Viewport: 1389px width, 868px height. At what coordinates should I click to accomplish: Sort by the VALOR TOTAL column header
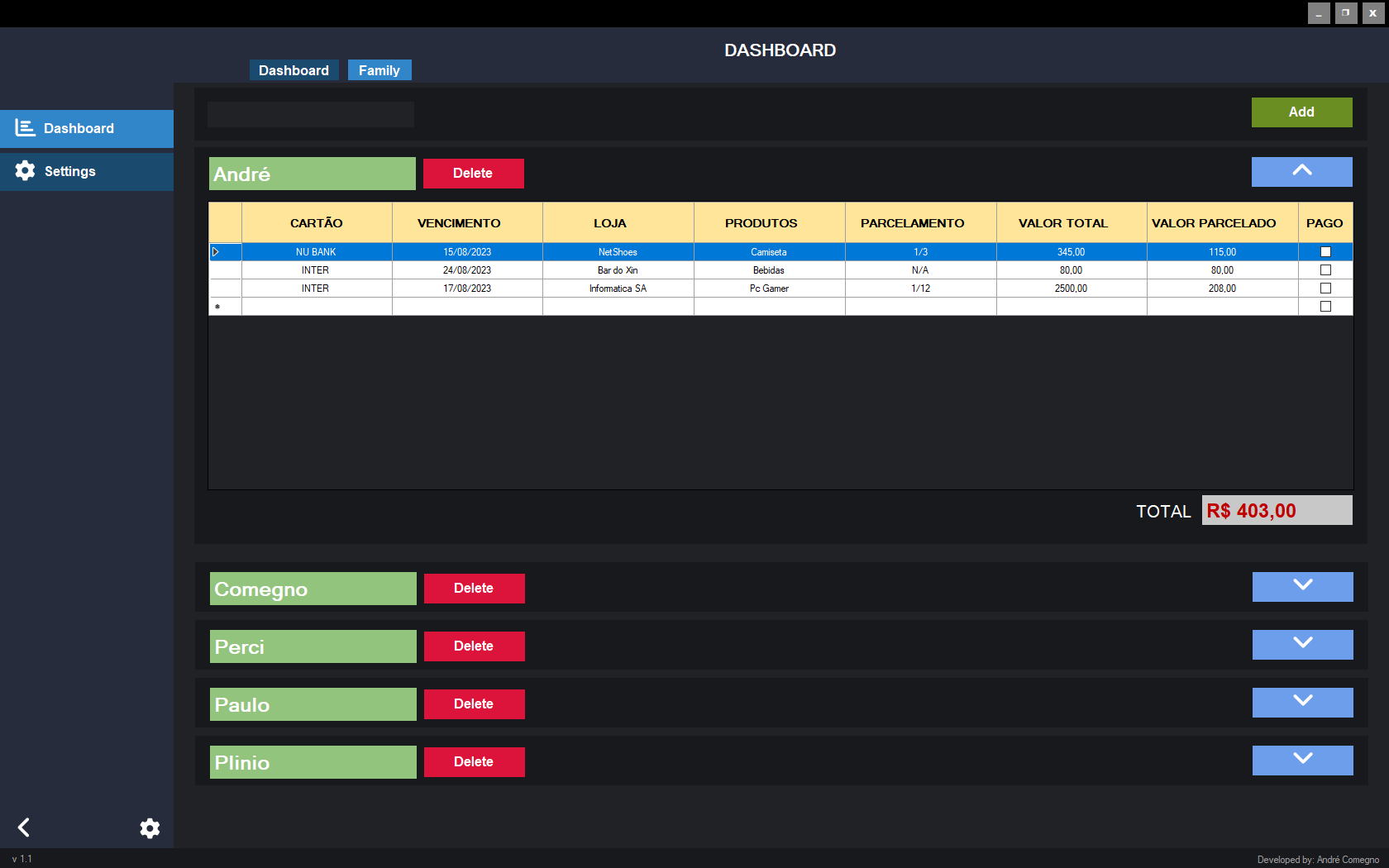click(x=1072, y=223)
